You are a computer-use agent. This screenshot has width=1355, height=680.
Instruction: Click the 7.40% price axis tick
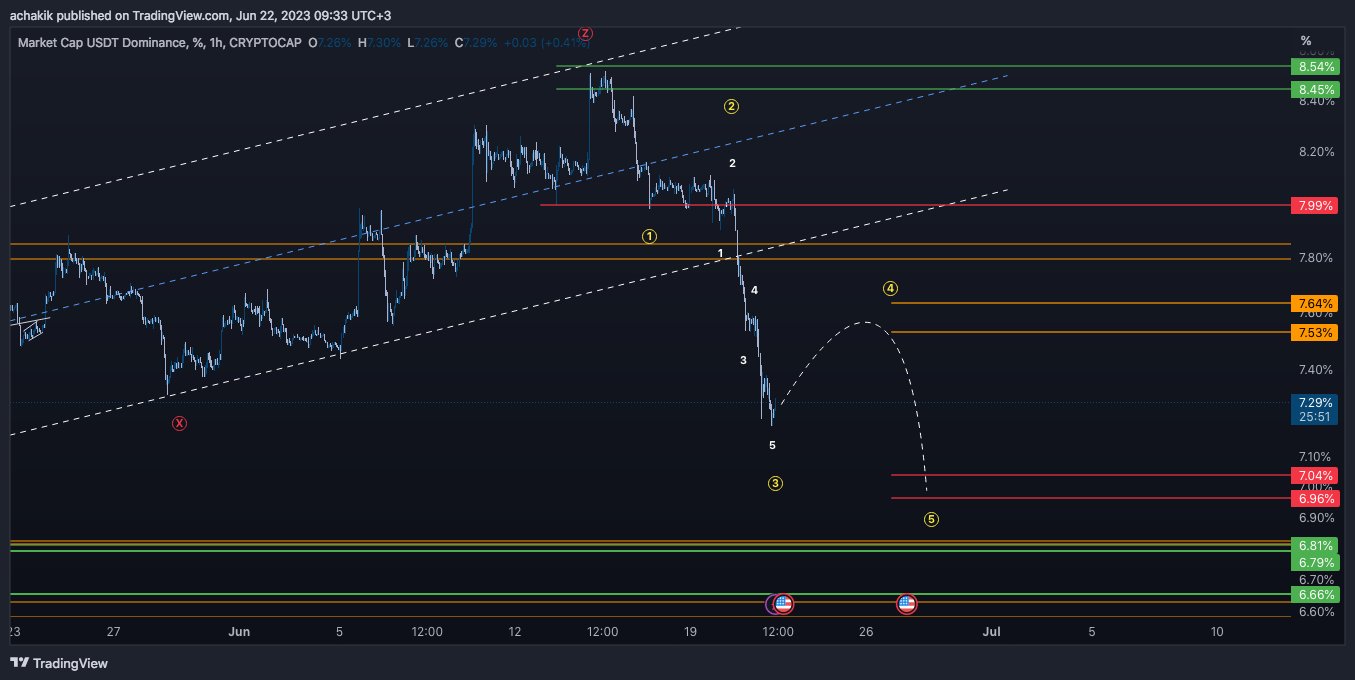(x=1316, y=370)
